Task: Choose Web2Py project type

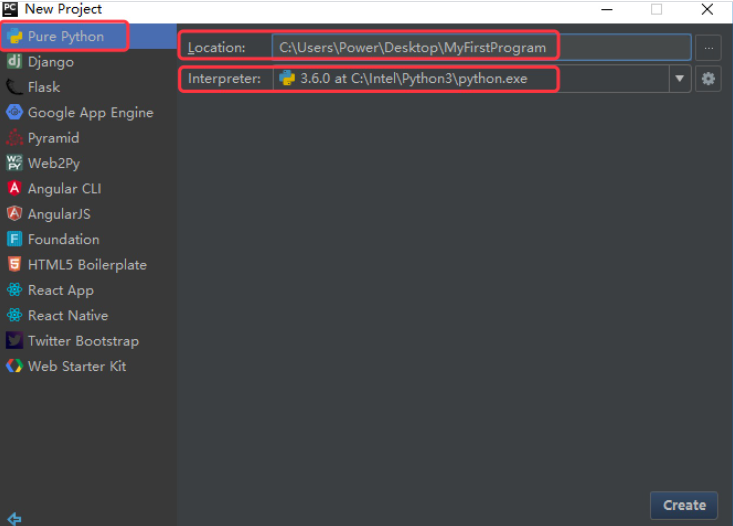Action: point(88,163)
